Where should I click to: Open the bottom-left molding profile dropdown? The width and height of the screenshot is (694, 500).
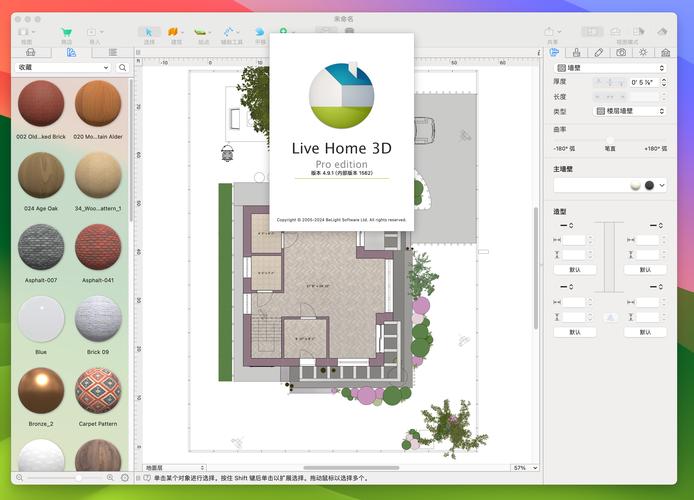coord(567,287)
